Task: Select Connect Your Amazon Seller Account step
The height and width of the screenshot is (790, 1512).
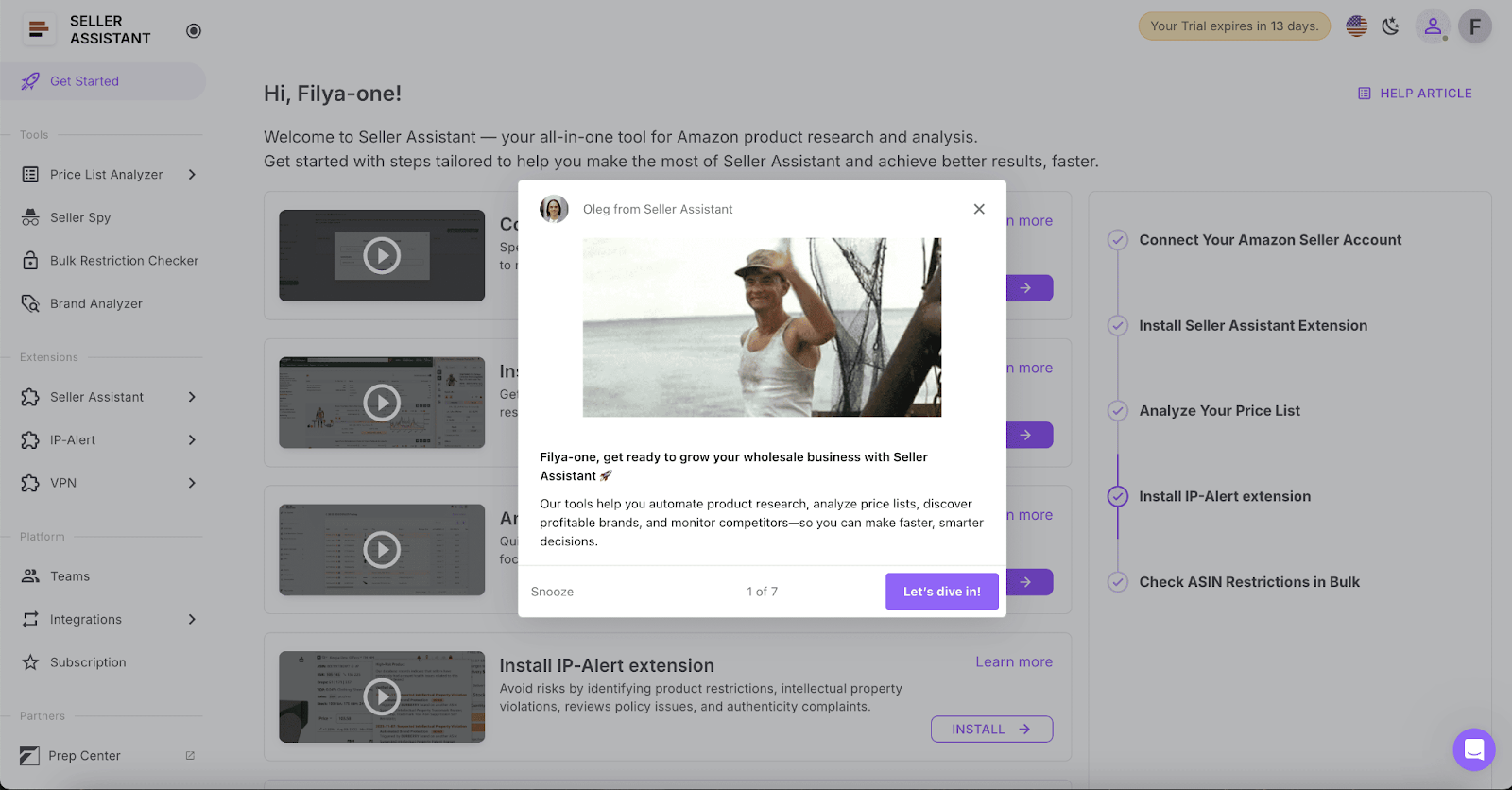Action: [x=1270, y=240]
